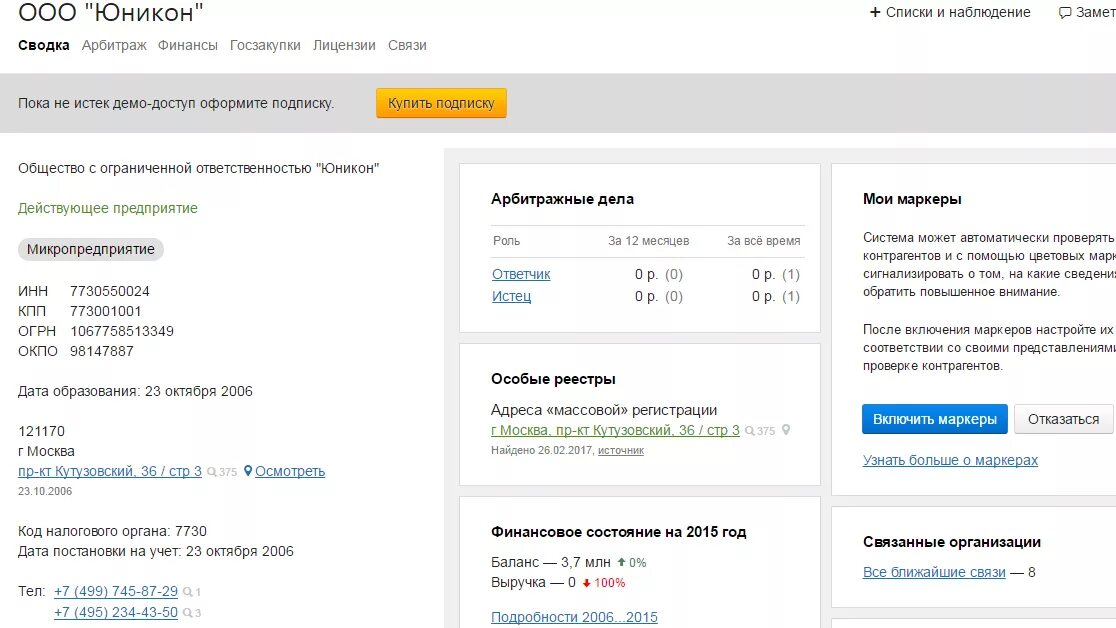1116x628 pixels.
Task: Go to the Госзакупки tab
Action: pyautogui.click(x=265, y=45)
